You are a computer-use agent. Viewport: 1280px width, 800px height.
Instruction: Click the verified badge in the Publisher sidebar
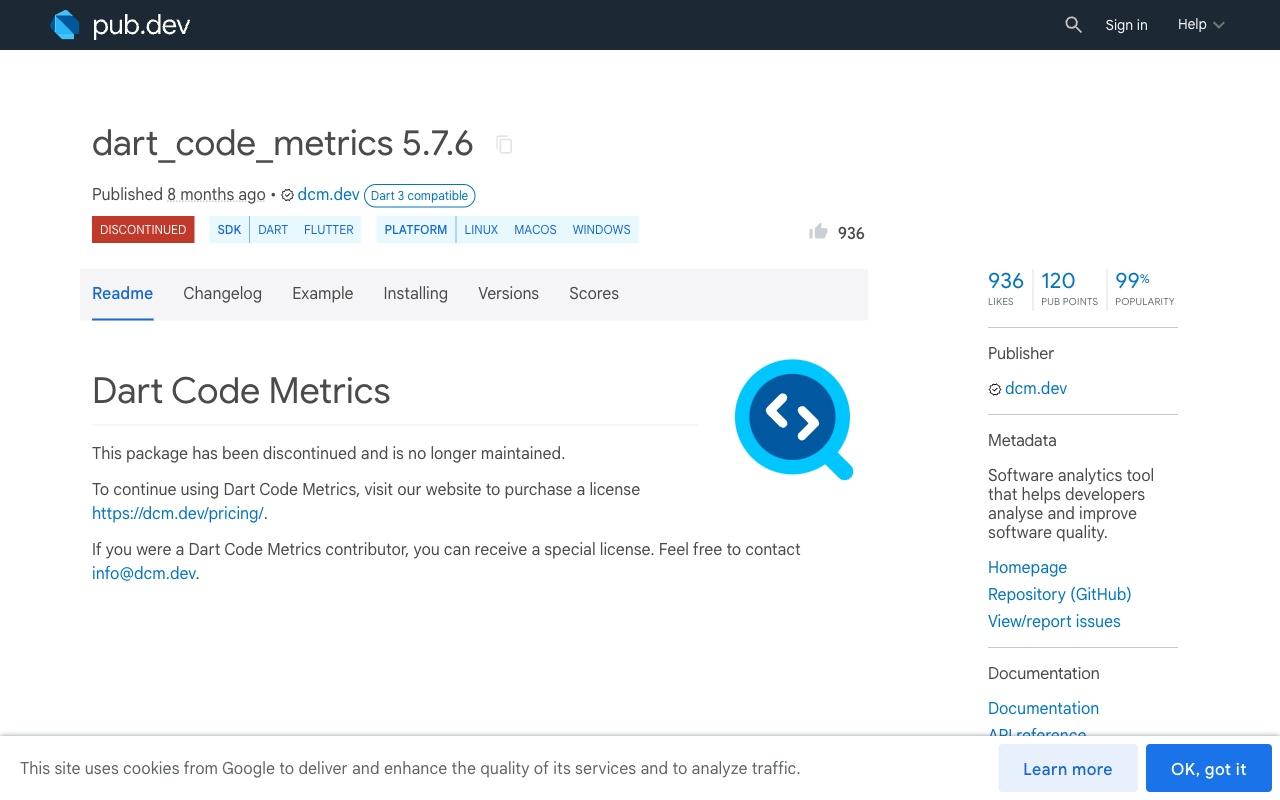point(995,389)
